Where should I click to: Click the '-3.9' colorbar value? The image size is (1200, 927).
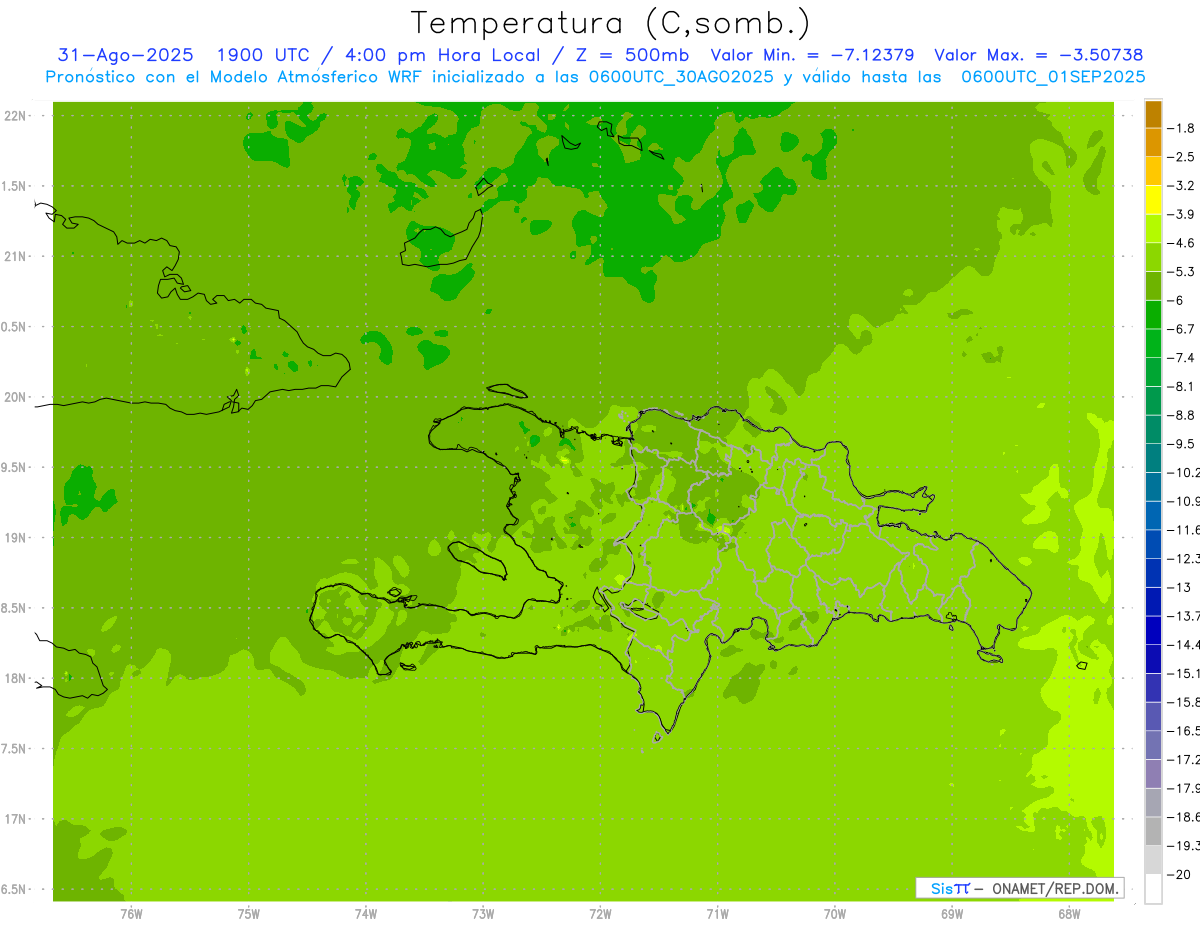pyautogui.click(x=1183, y=214)
